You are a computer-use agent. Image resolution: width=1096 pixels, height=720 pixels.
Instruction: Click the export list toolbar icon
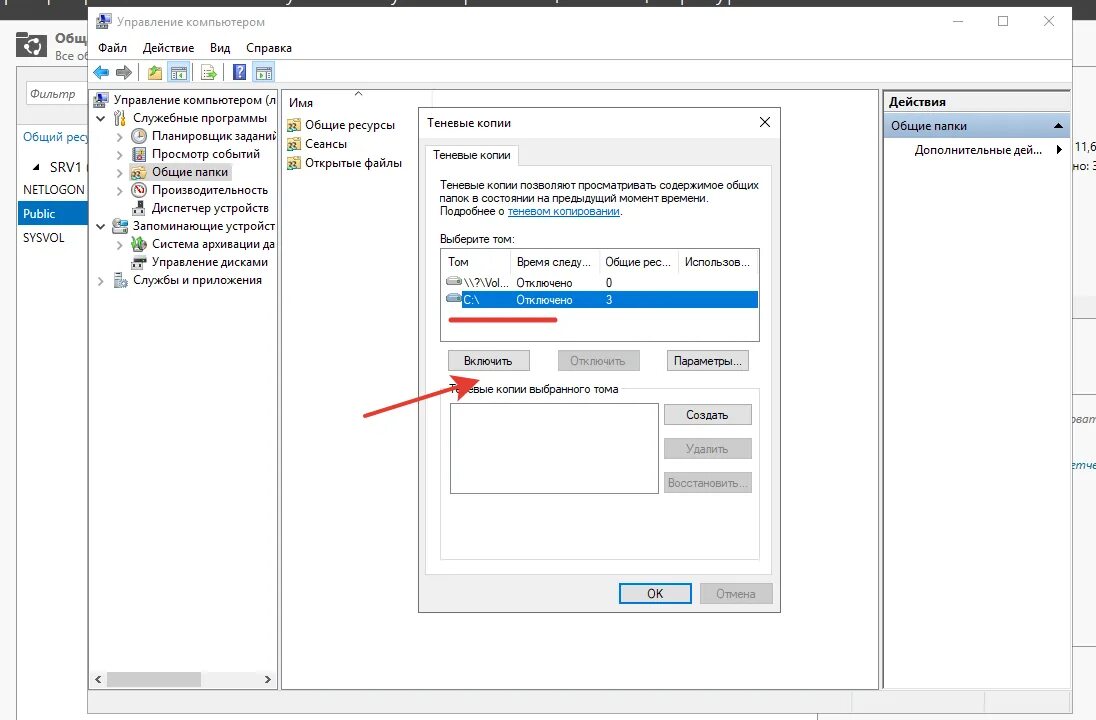[x=208, y=72]
